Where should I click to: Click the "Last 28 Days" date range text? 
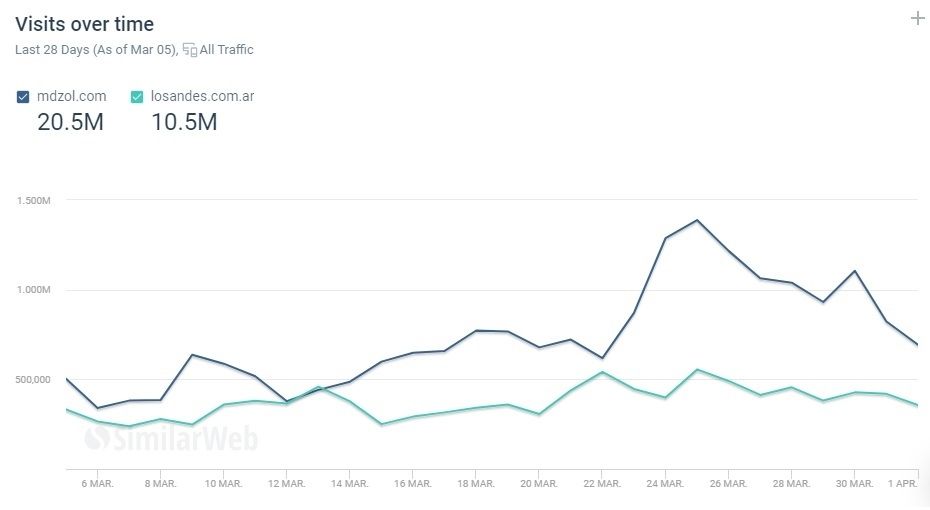click(56, 49)
